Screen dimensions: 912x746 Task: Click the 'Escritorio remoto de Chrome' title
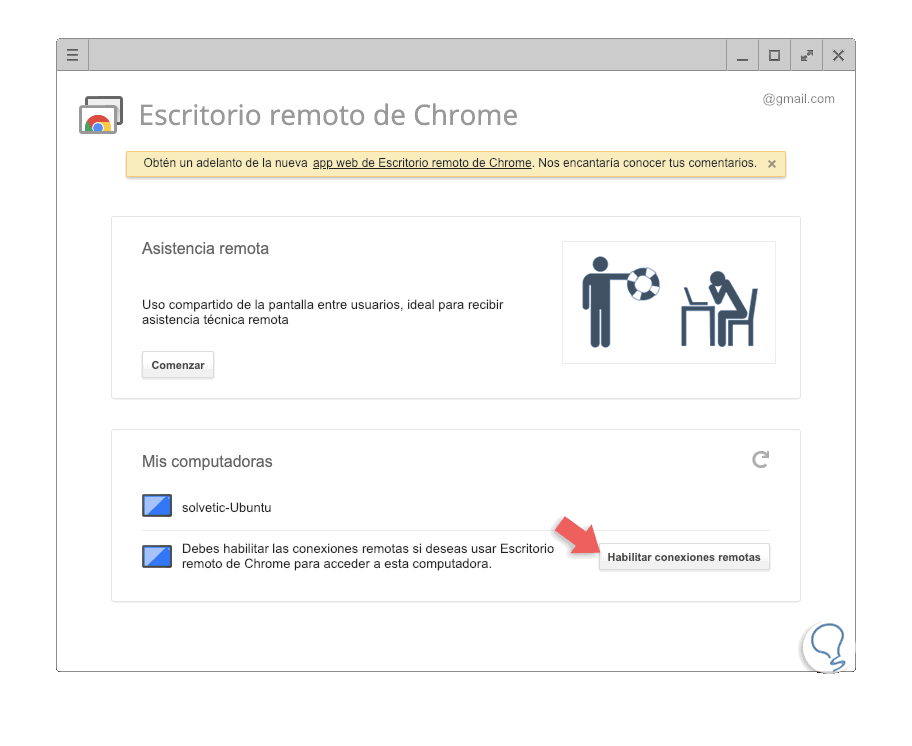pos(329,115)
